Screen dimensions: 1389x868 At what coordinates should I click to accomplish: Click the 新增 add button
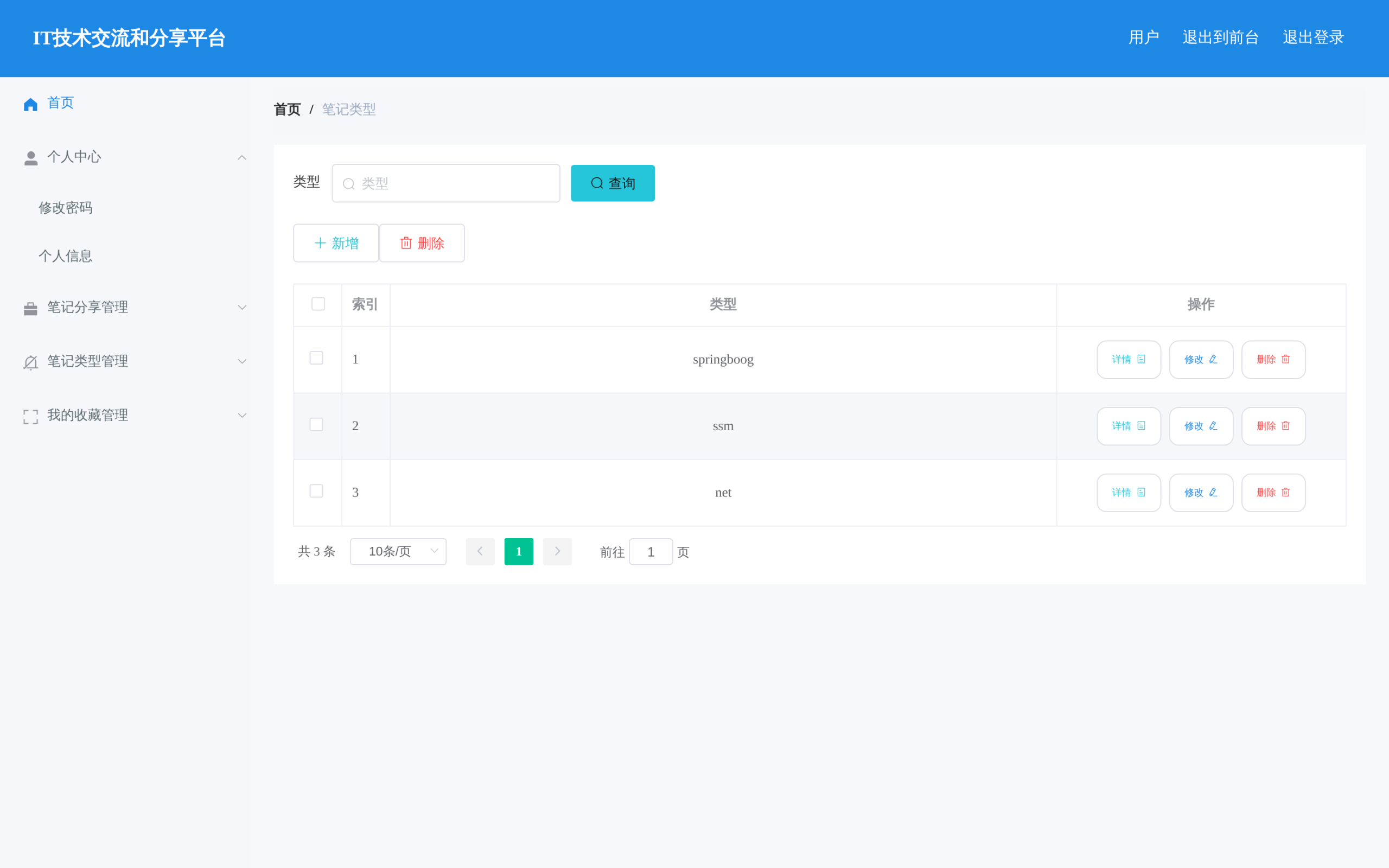pos(336,243)
